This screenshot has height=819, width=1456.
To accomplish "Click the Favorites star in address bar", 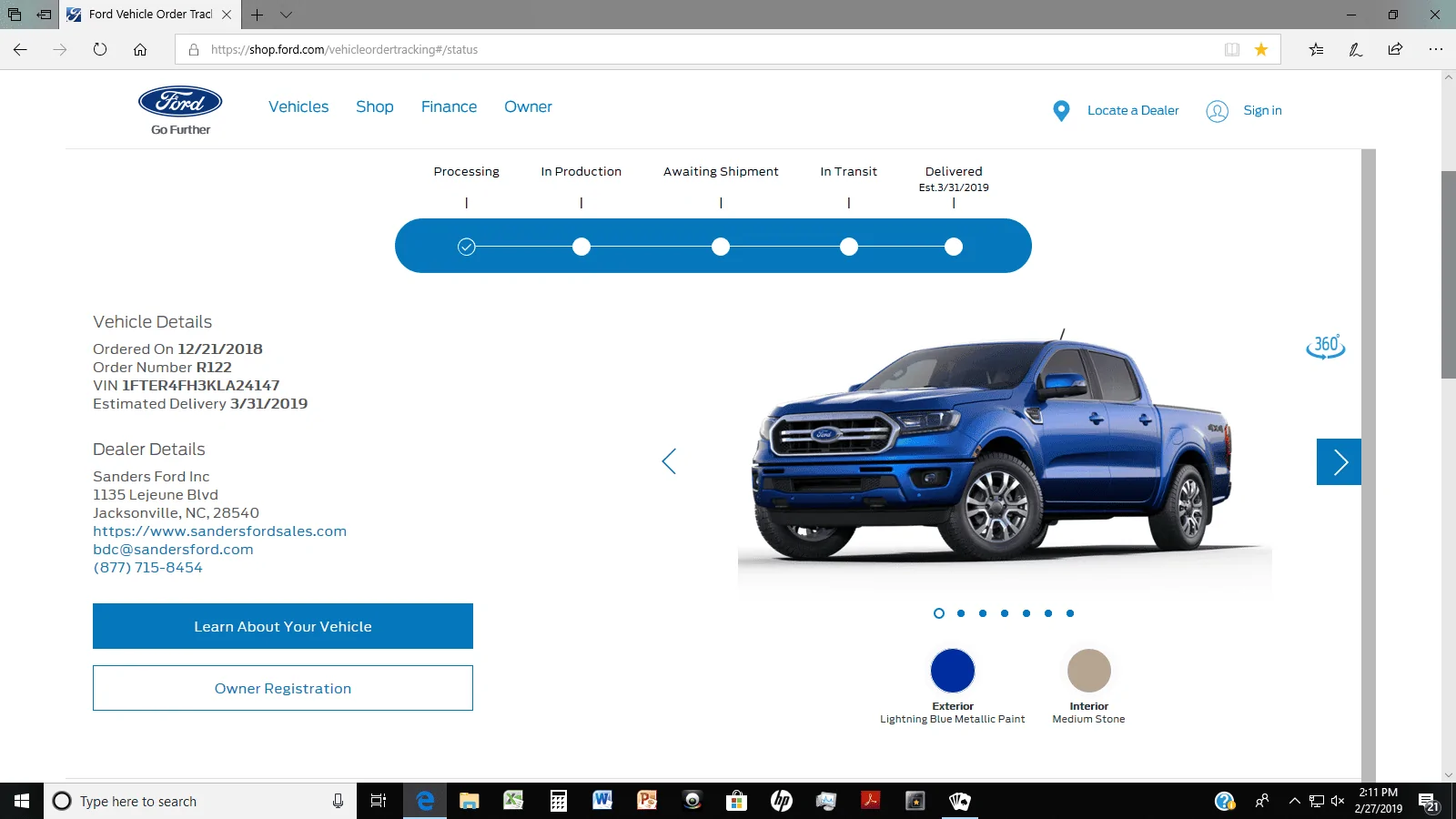I will tap(1261, 49).
